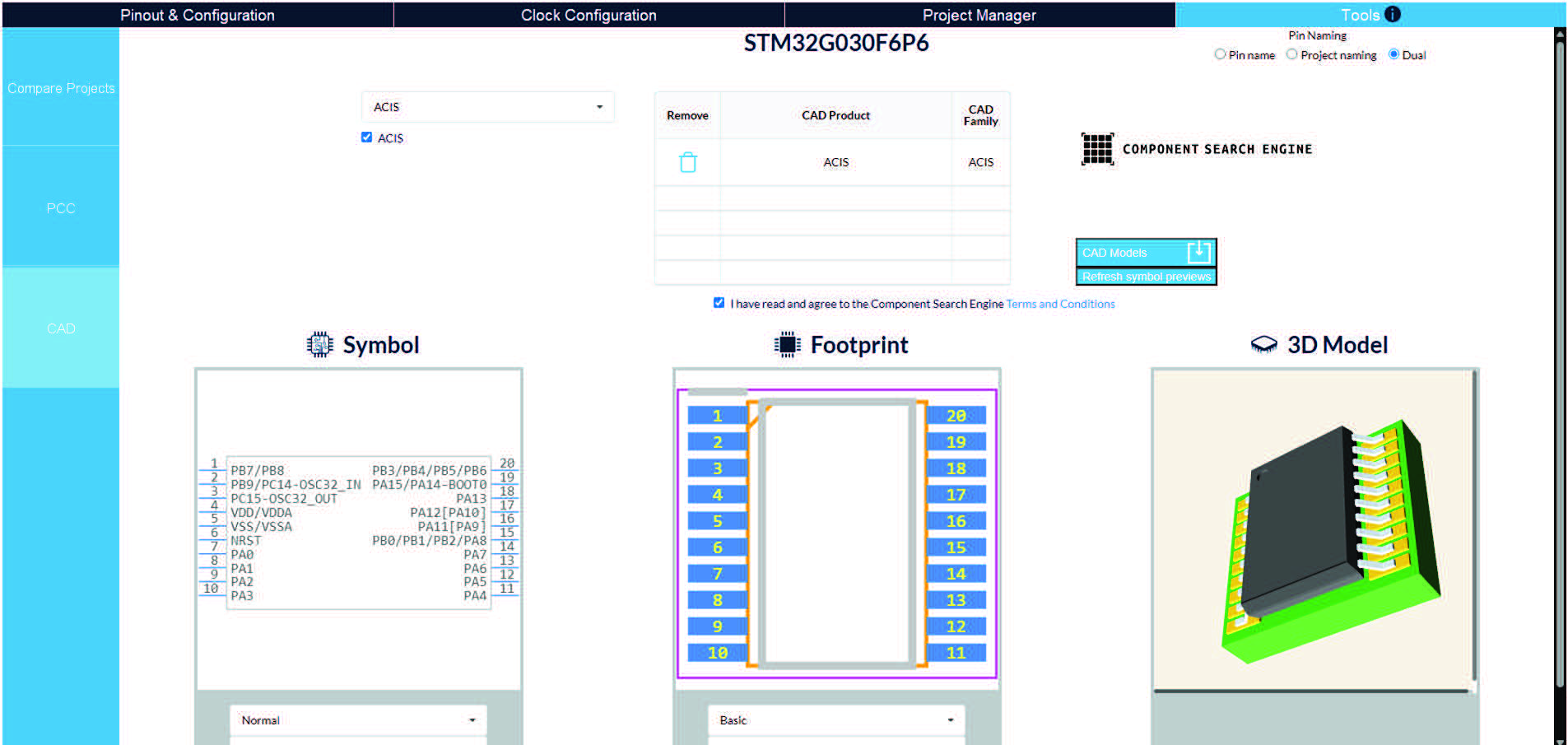Click footprint pad number 11
The width and height of the screenshot is (1568, 745).
(x=956, y=653)
